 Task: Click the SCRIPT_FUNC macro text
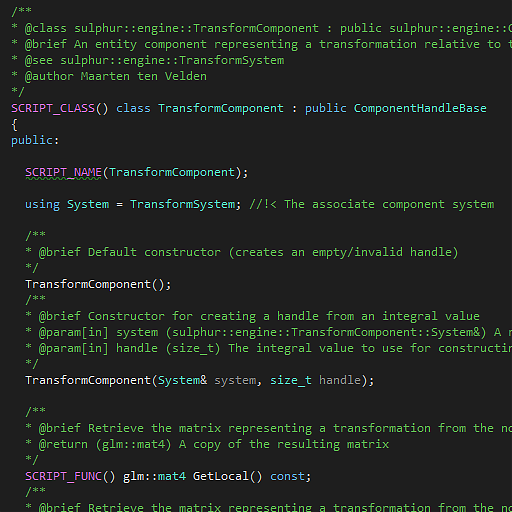pyautogui.click(x=63, y=476)
